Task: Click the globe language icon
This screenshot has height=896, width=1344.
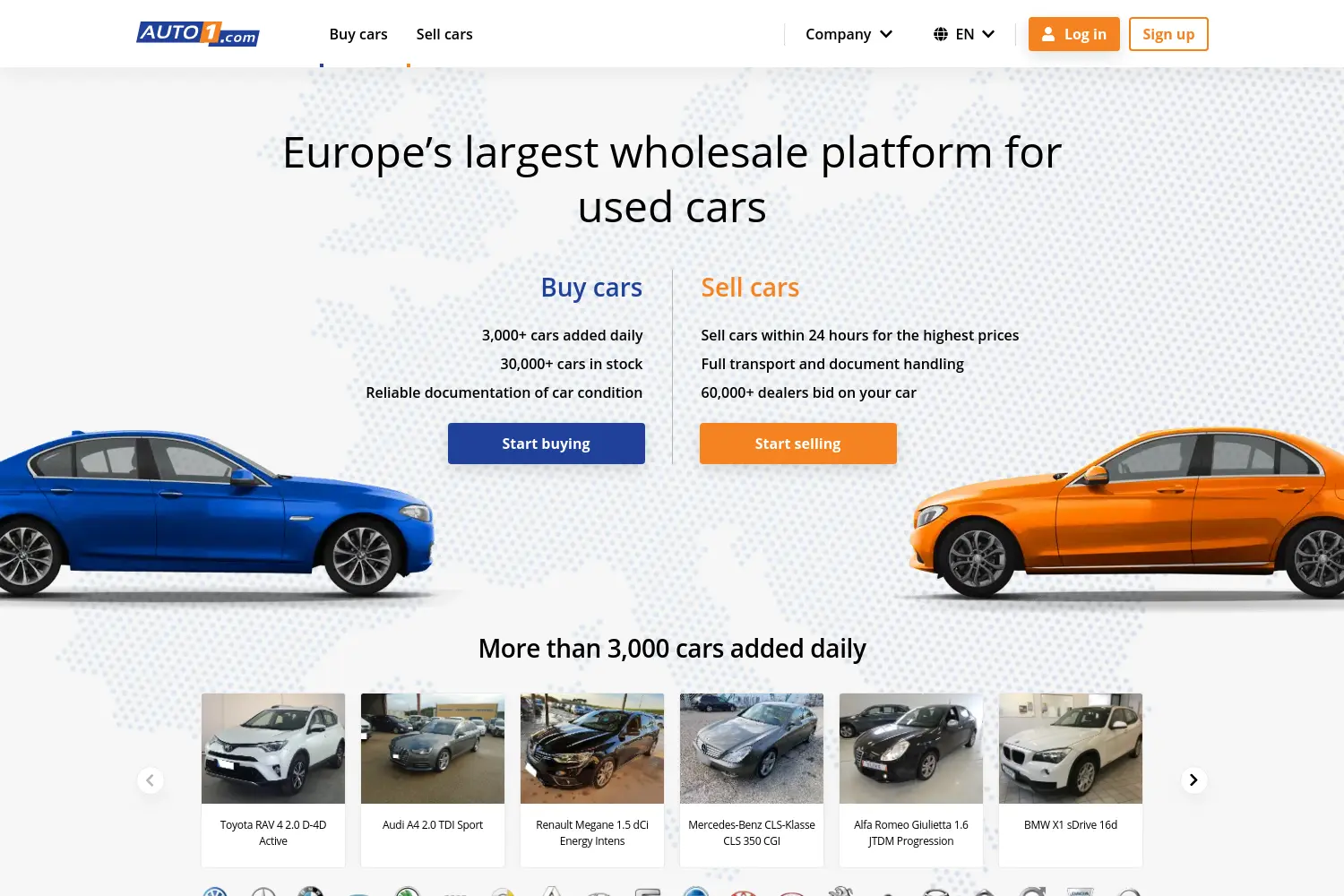Action: point(940,34)
